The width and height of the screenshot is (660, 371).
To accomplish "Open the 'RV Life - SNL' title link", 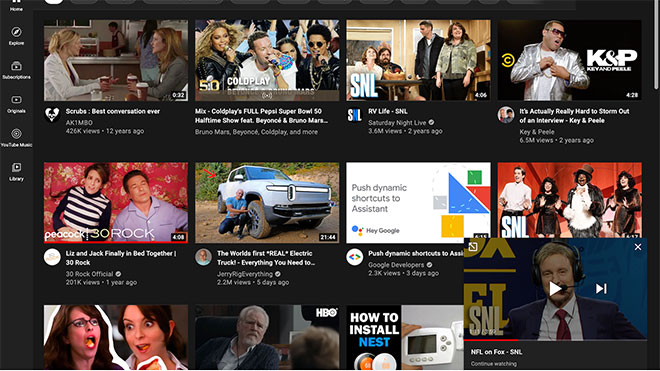I will click(388, 111).
